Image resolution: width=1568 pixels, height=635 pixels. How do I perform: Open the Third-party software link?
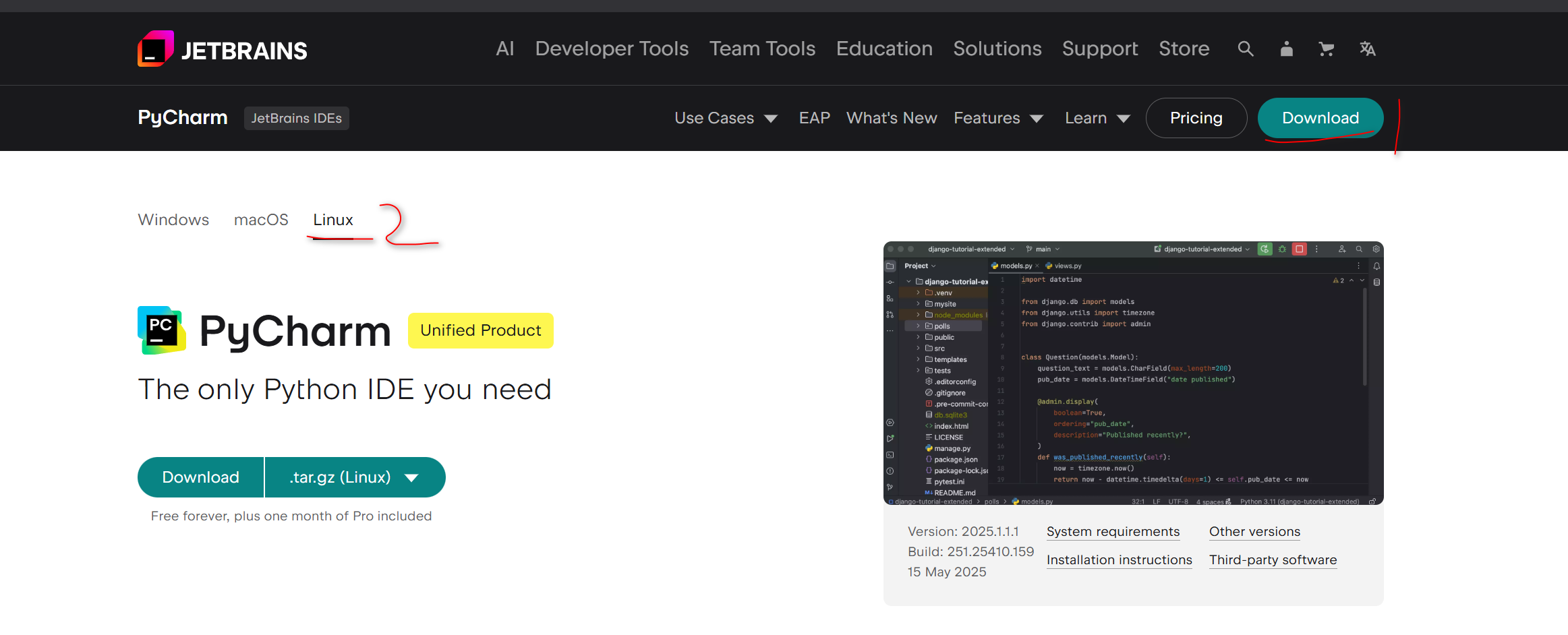(1273, 560)
